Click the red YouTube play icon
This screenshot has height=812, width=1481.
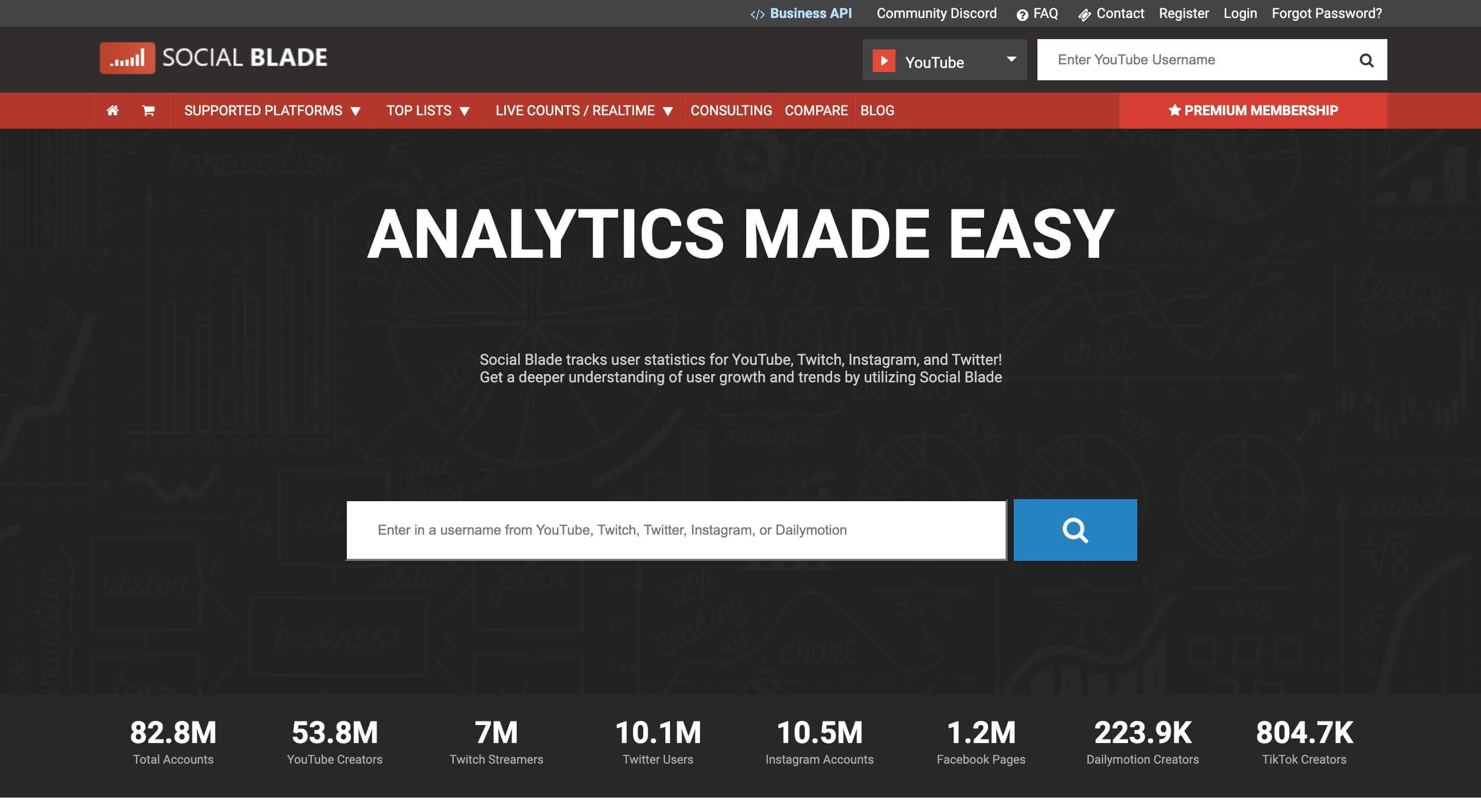tap(884, 60)
